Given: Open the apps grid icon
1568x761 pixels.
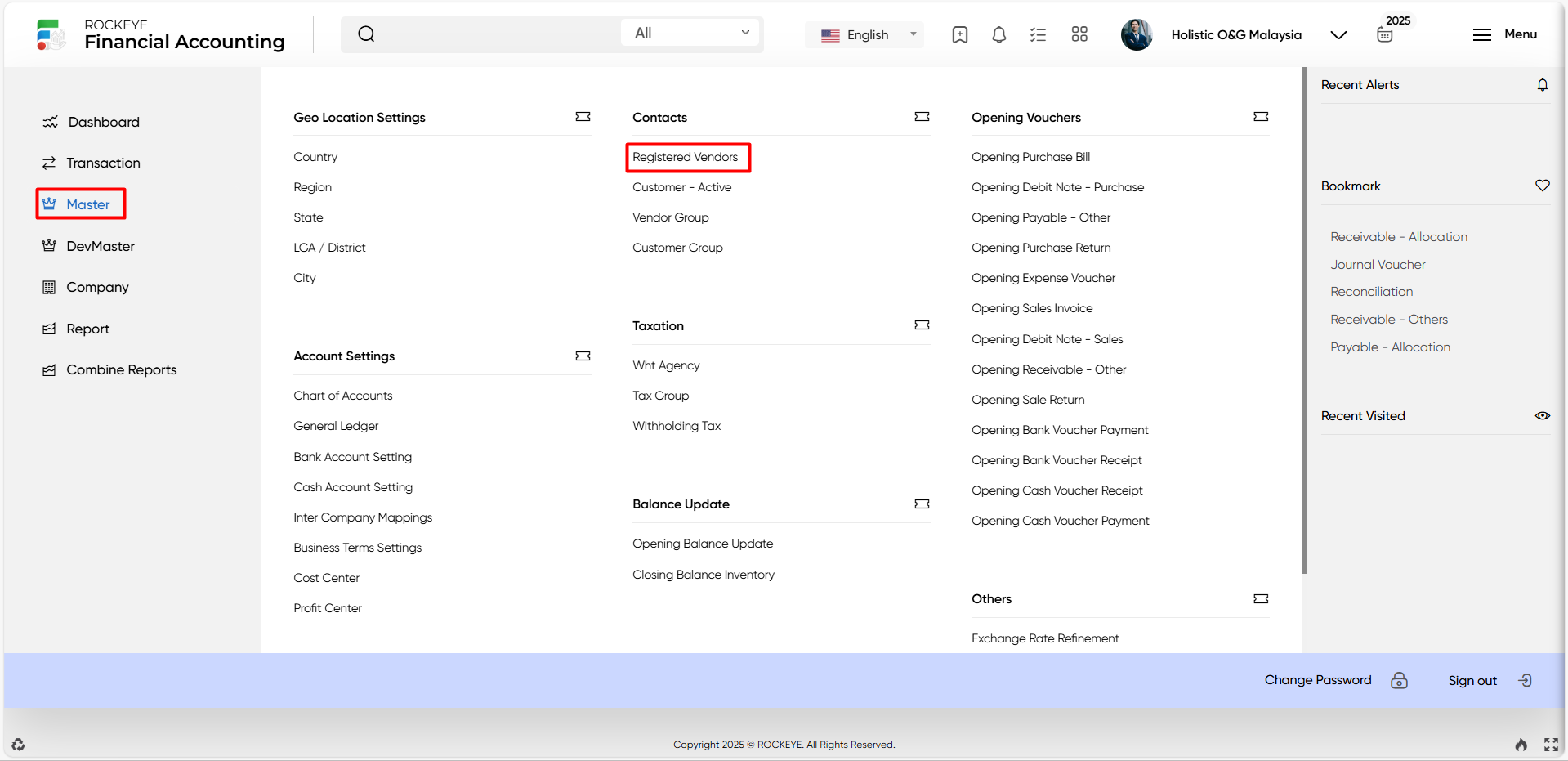Looking at the screenshot, I should (1079, 34).
